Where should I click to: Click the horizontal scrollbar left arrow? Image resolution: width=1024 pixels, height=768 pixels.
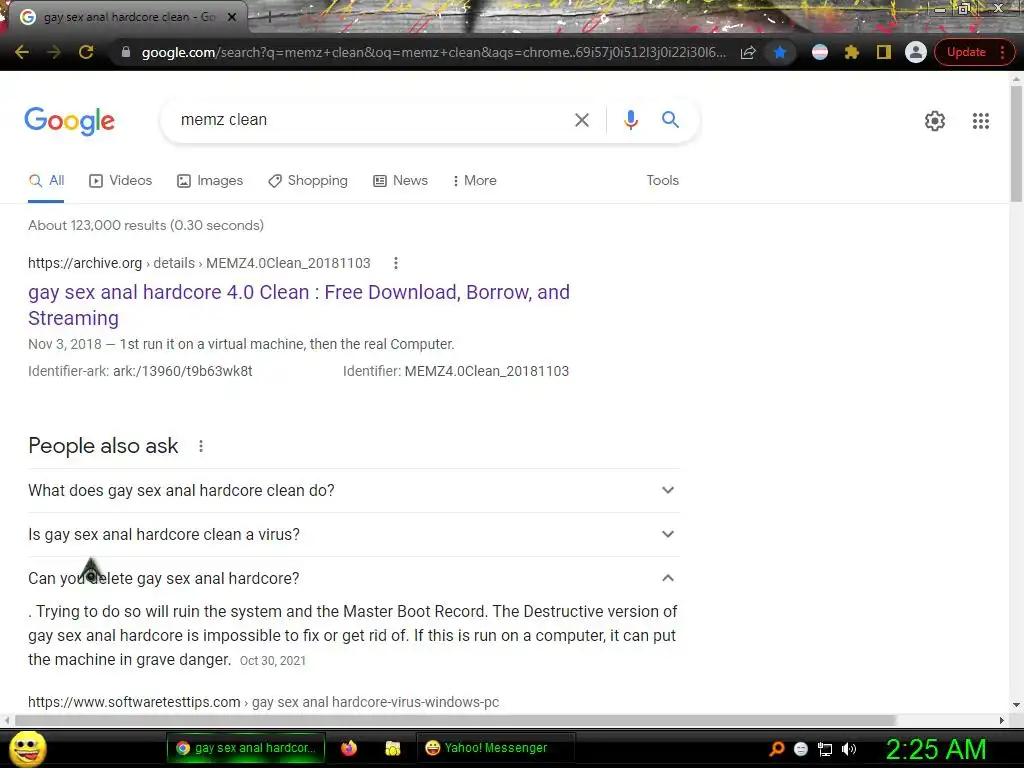click(x=7, y=720)
